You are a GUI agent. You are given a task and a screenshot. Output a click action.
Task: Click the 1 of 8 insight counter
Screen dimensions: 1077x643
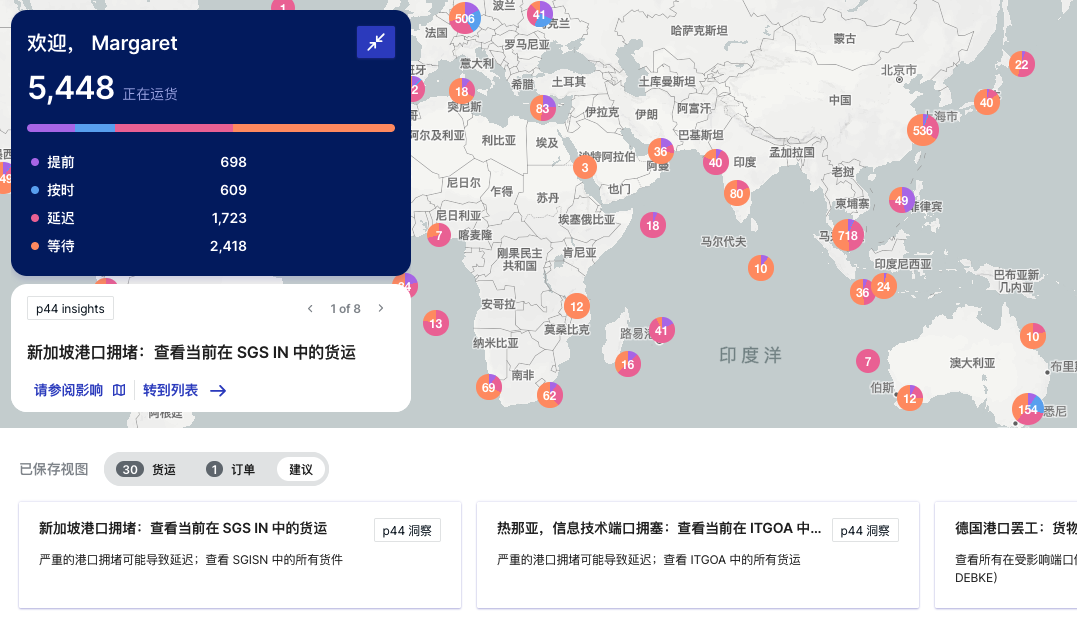pos(345,308)
